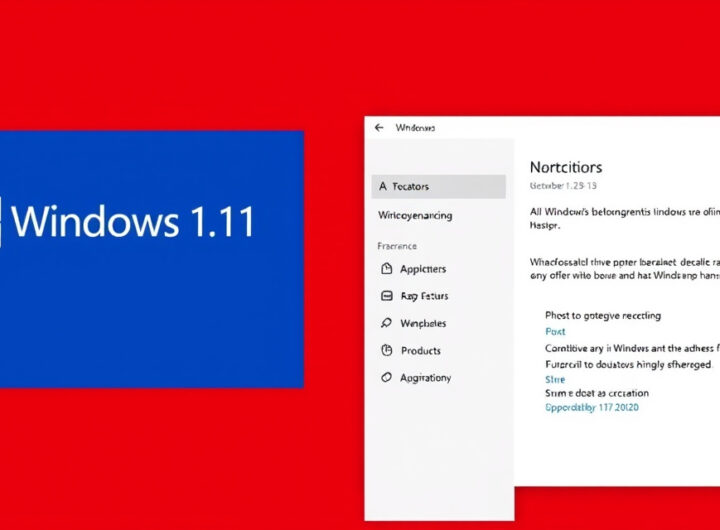Click the 'Srim e doat as crcation' text
Screen dimensions: 720x530
pos(597,393)
